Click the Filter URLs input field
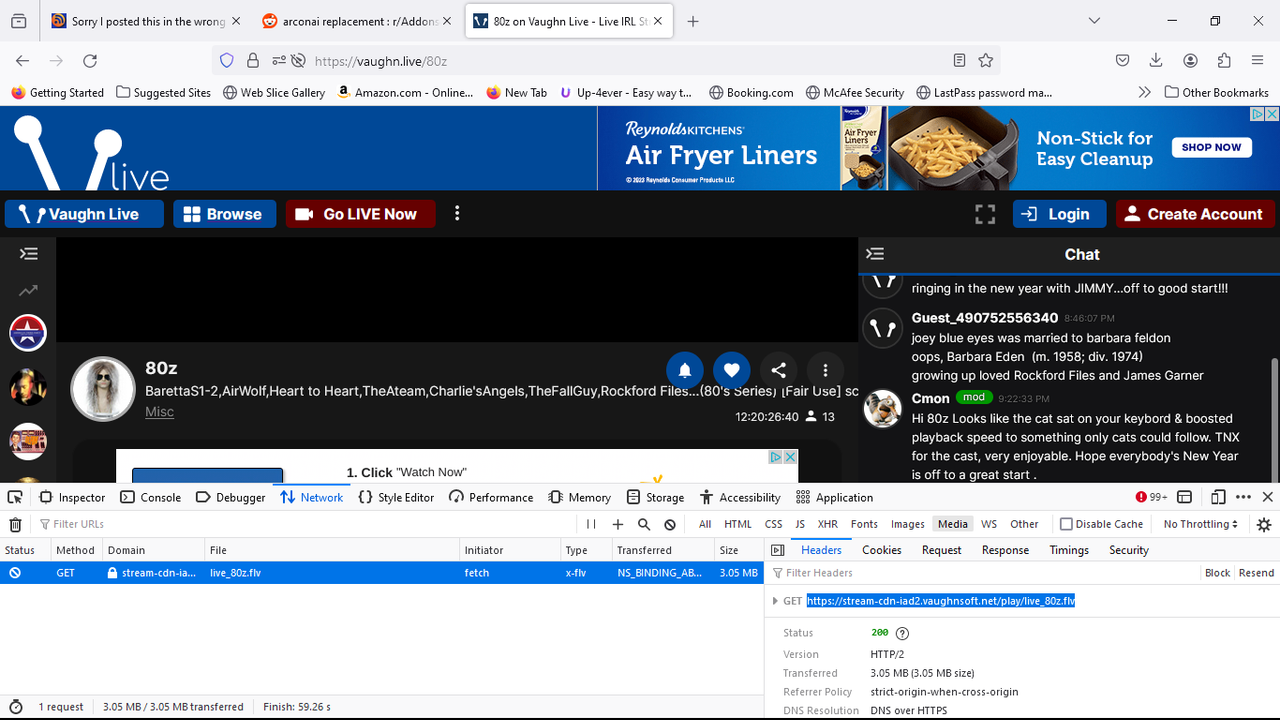This screenshot has height=720, width=1280. click(305, 524)
